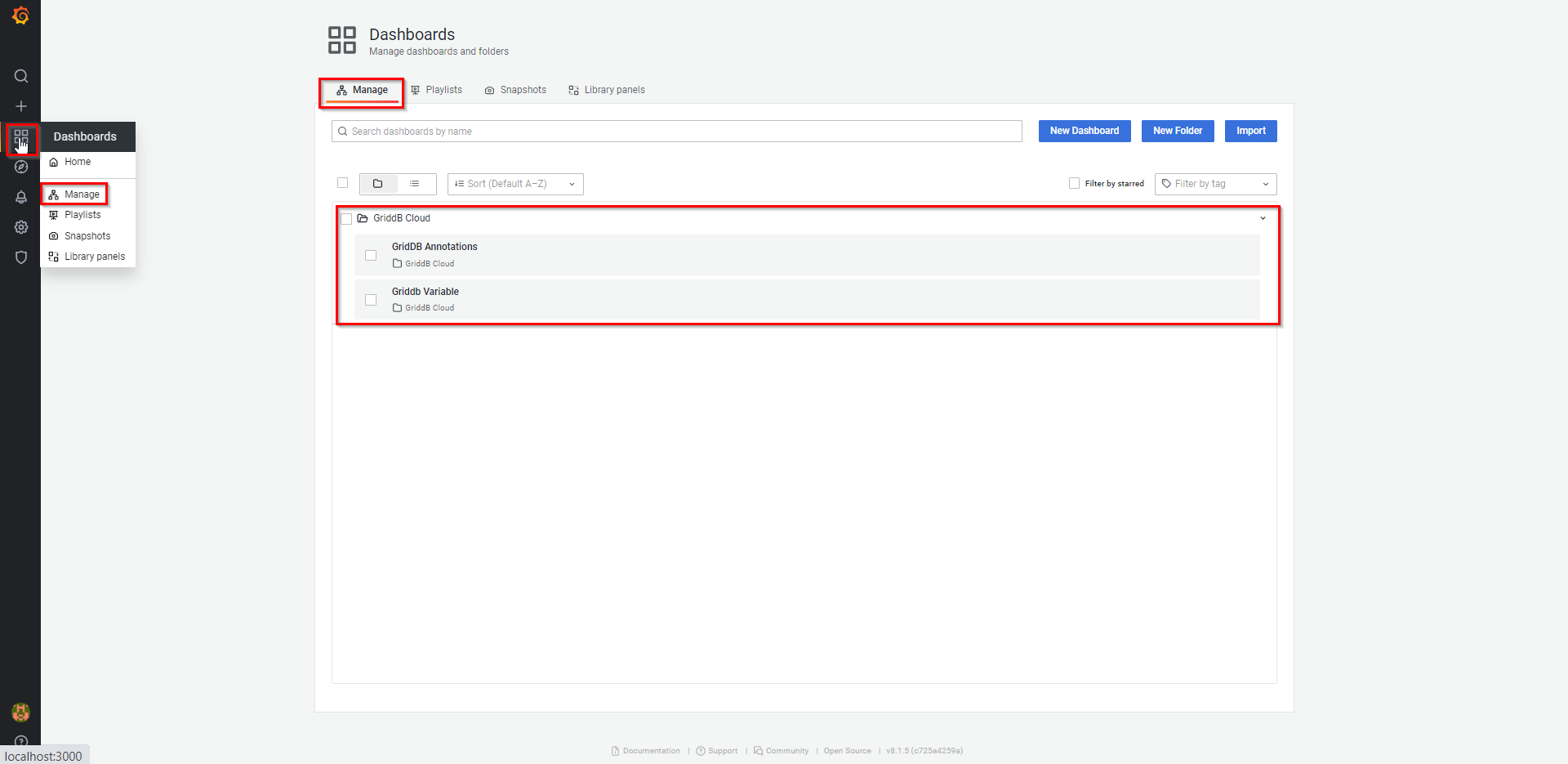Click the Grafana logo icon

(x=20, y=16)
